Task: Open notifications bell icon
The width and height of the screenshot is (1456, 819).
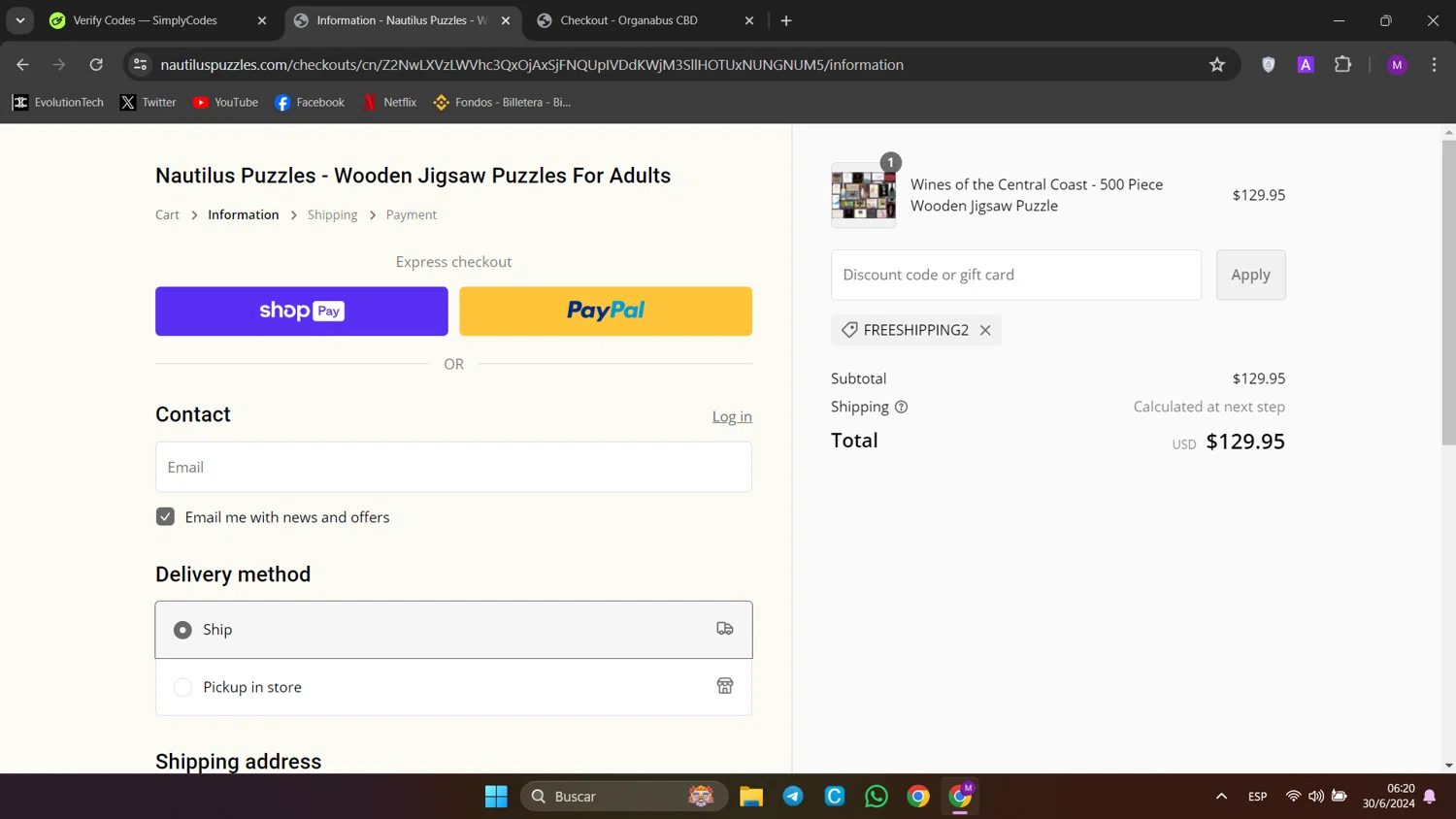Action: (1430, 797)
